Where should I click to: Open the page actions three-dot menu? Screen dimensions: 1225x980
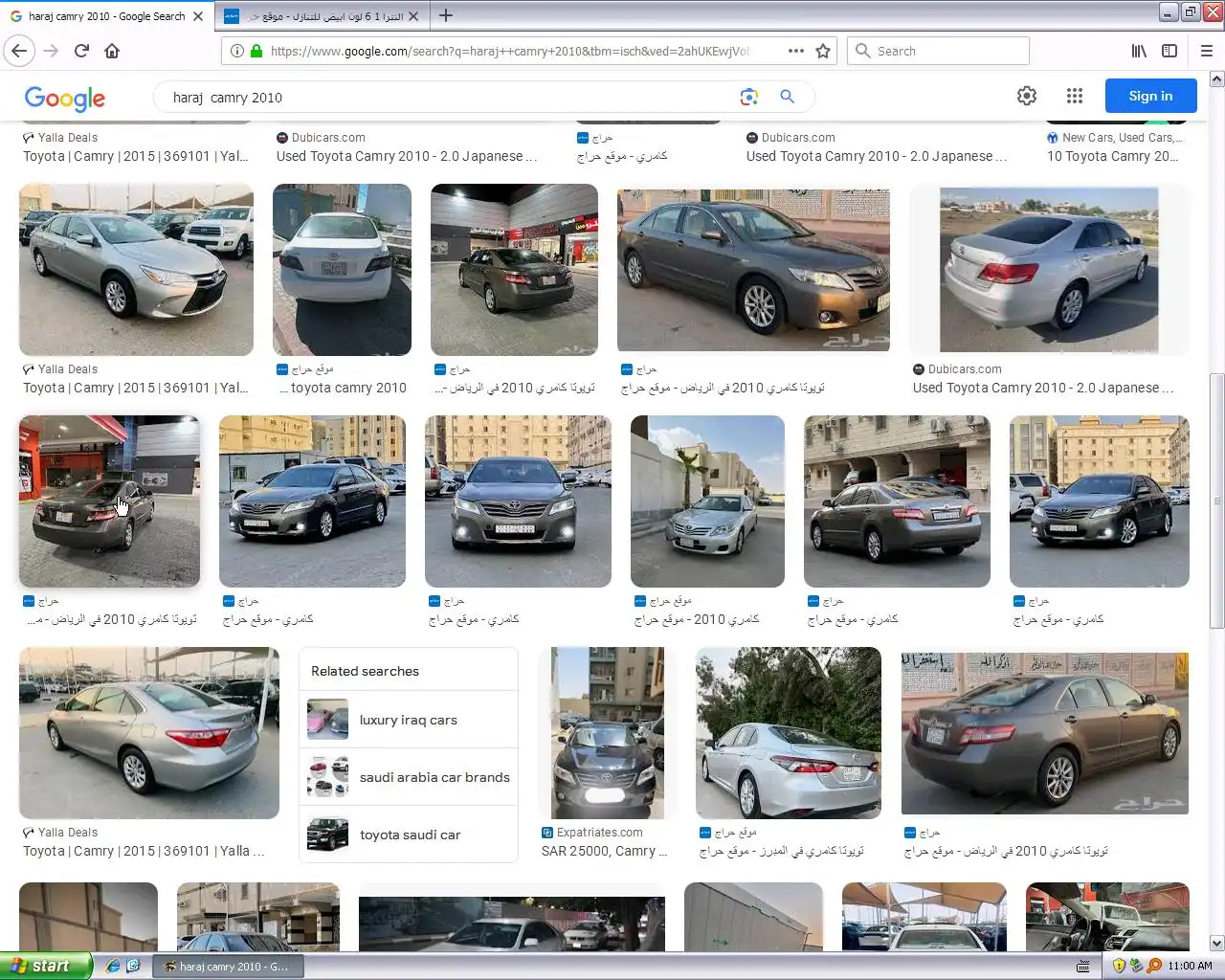tap(795, 51)
